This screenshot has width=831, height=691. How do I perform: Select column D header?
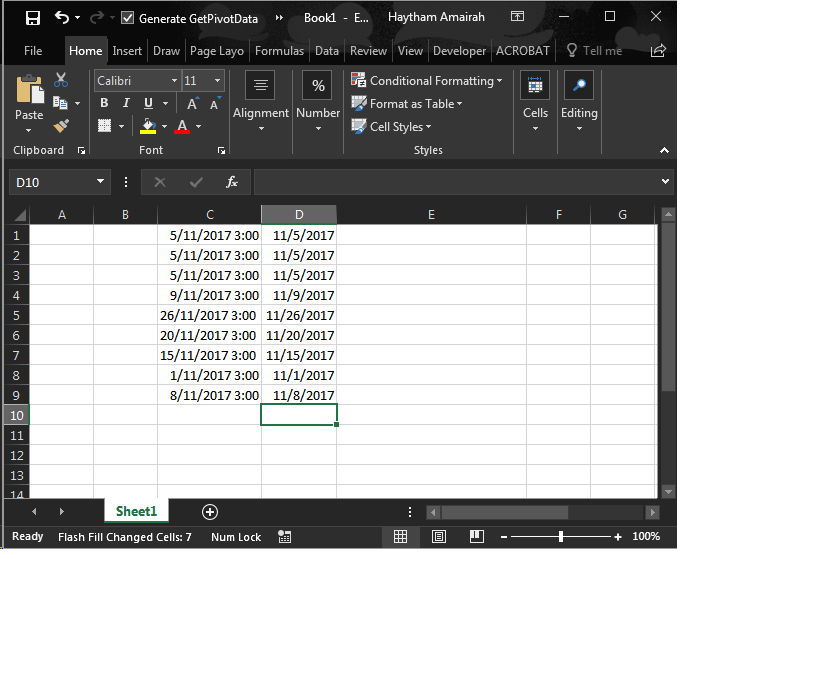[x=299, y=215]
